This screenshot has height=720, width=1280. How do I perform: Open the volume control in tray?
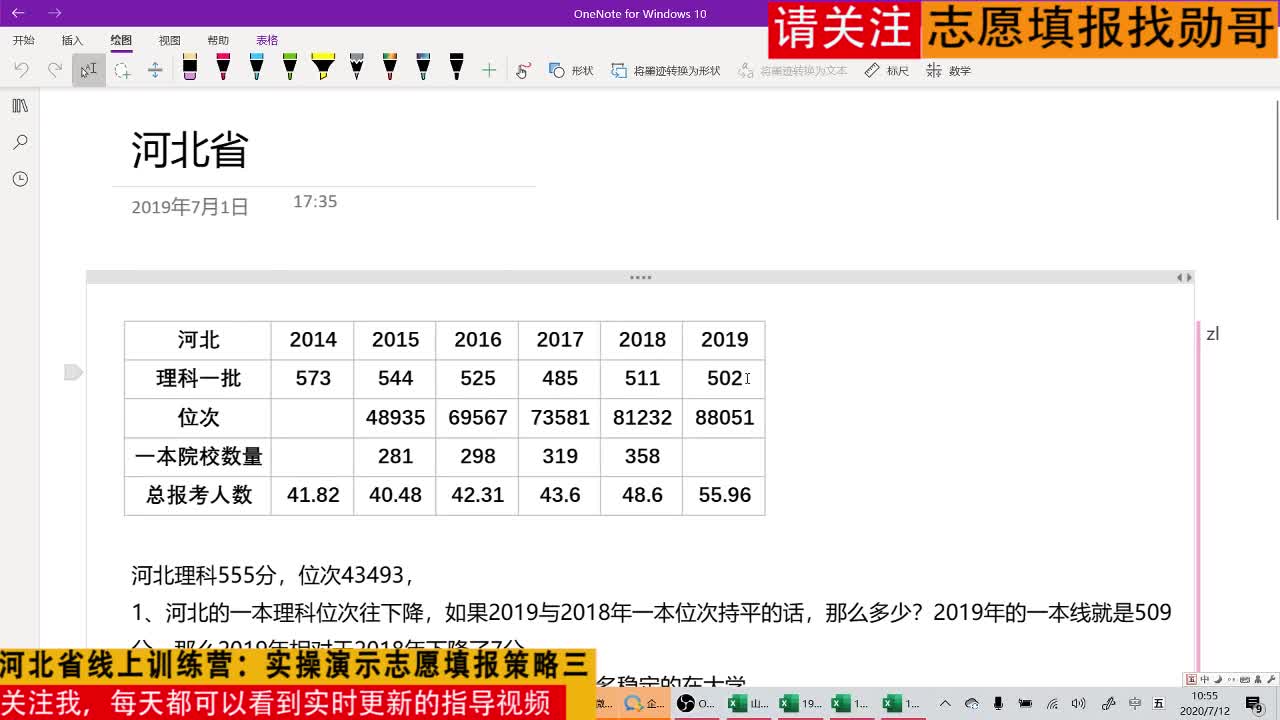[1078, 704]
